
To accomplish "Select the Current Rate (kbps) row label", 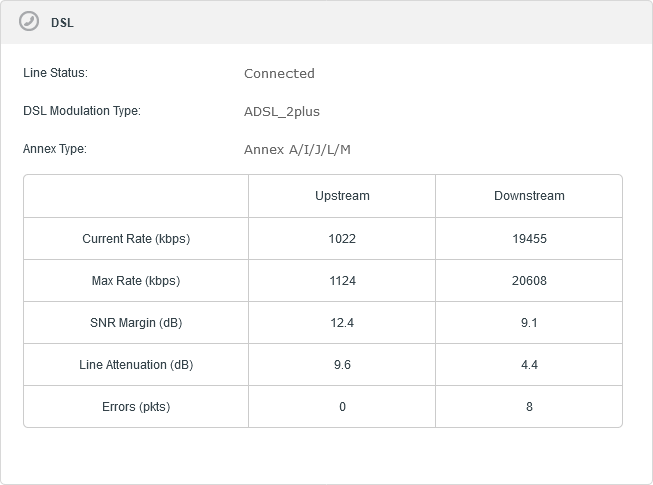I will 136,239.
